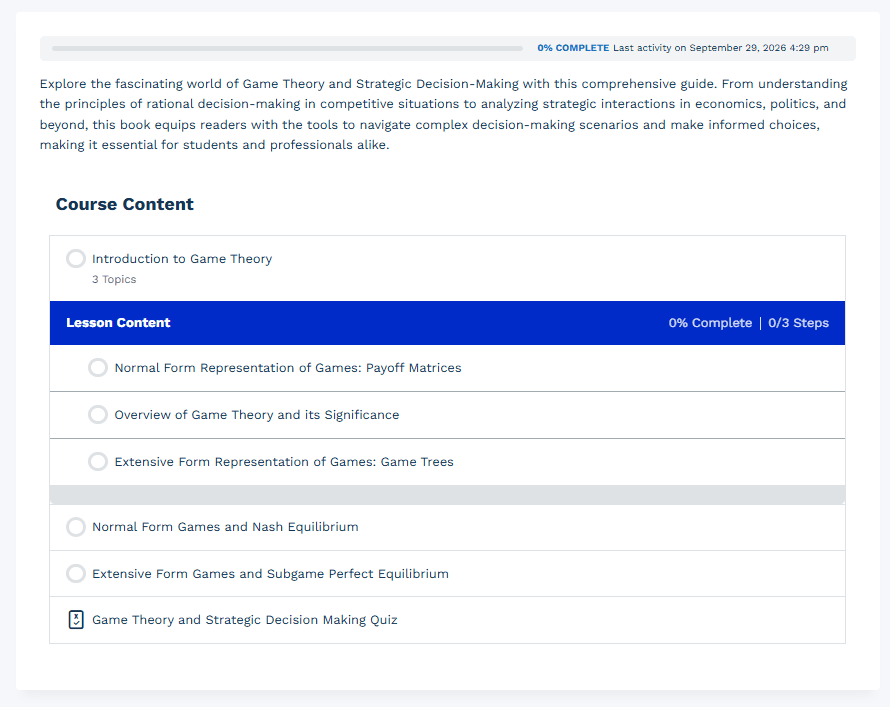Image resolution: width=890 pixels, height=707 pixels.
Task: Open Extensive Form Representation of Games: Game Trees
Action: point(284,462)
